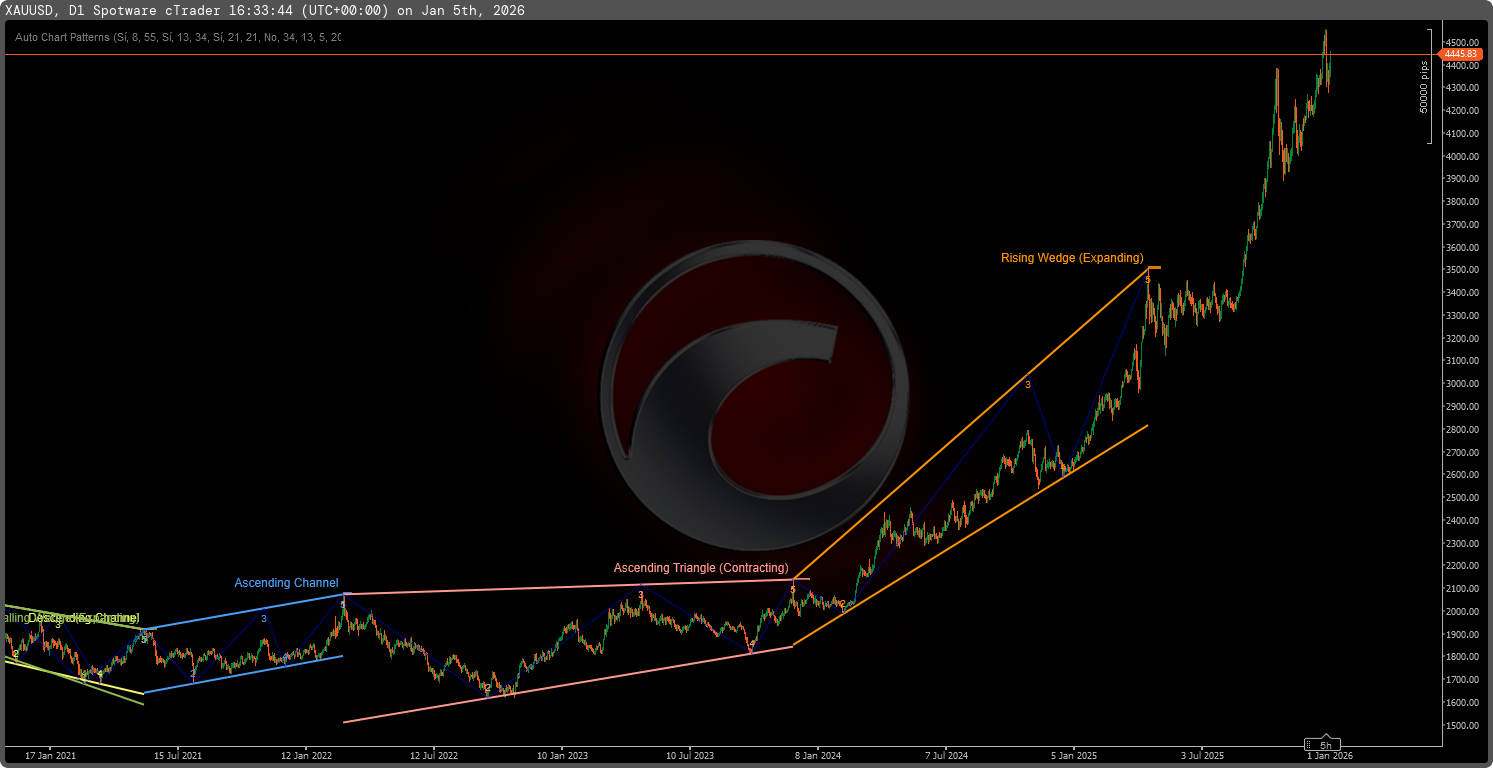Click the 50000 pips scale bracket

[x=1429, y=86]
